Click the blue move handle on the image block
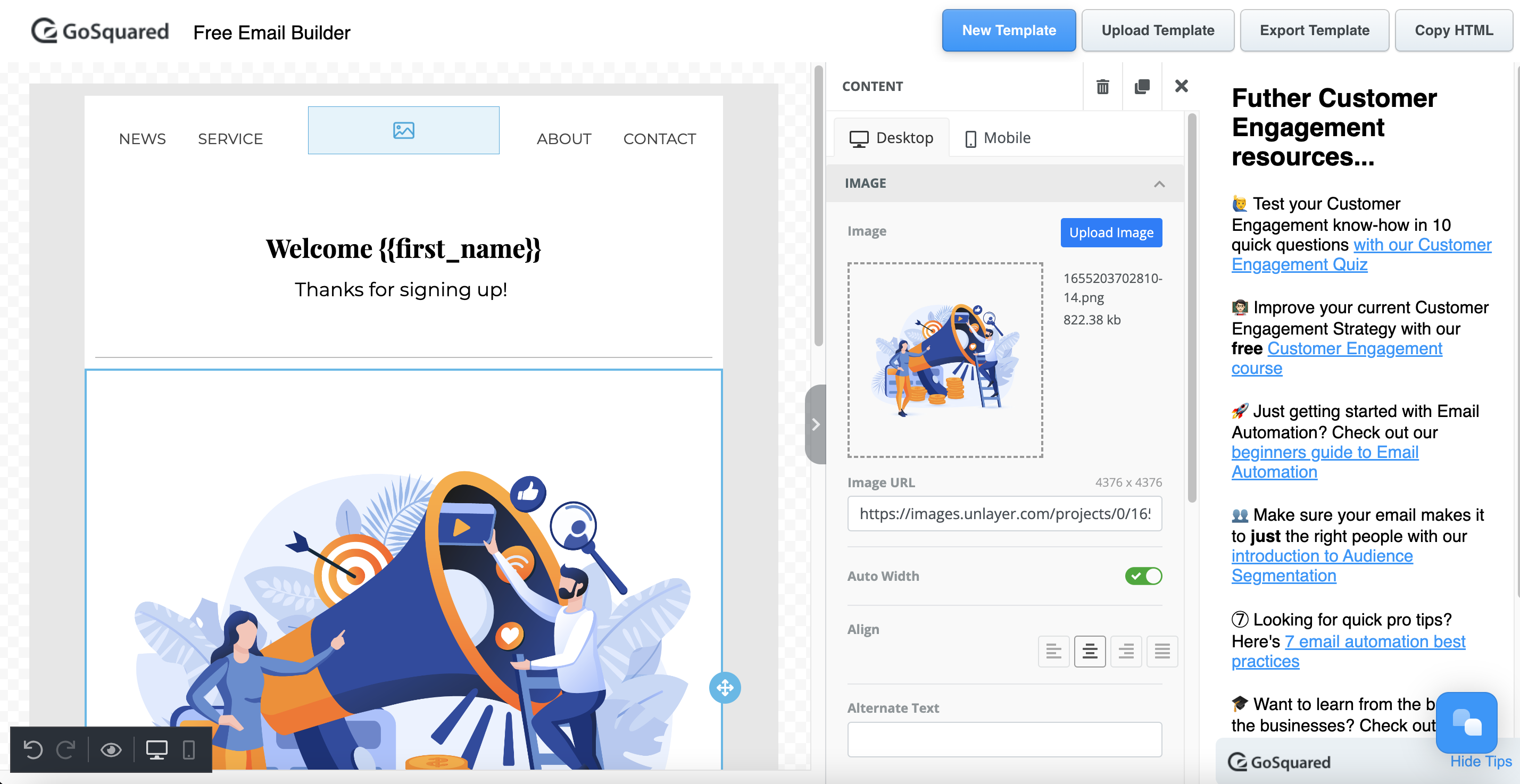The width and height of the screenshot is (1520, 784). (725, 687)
